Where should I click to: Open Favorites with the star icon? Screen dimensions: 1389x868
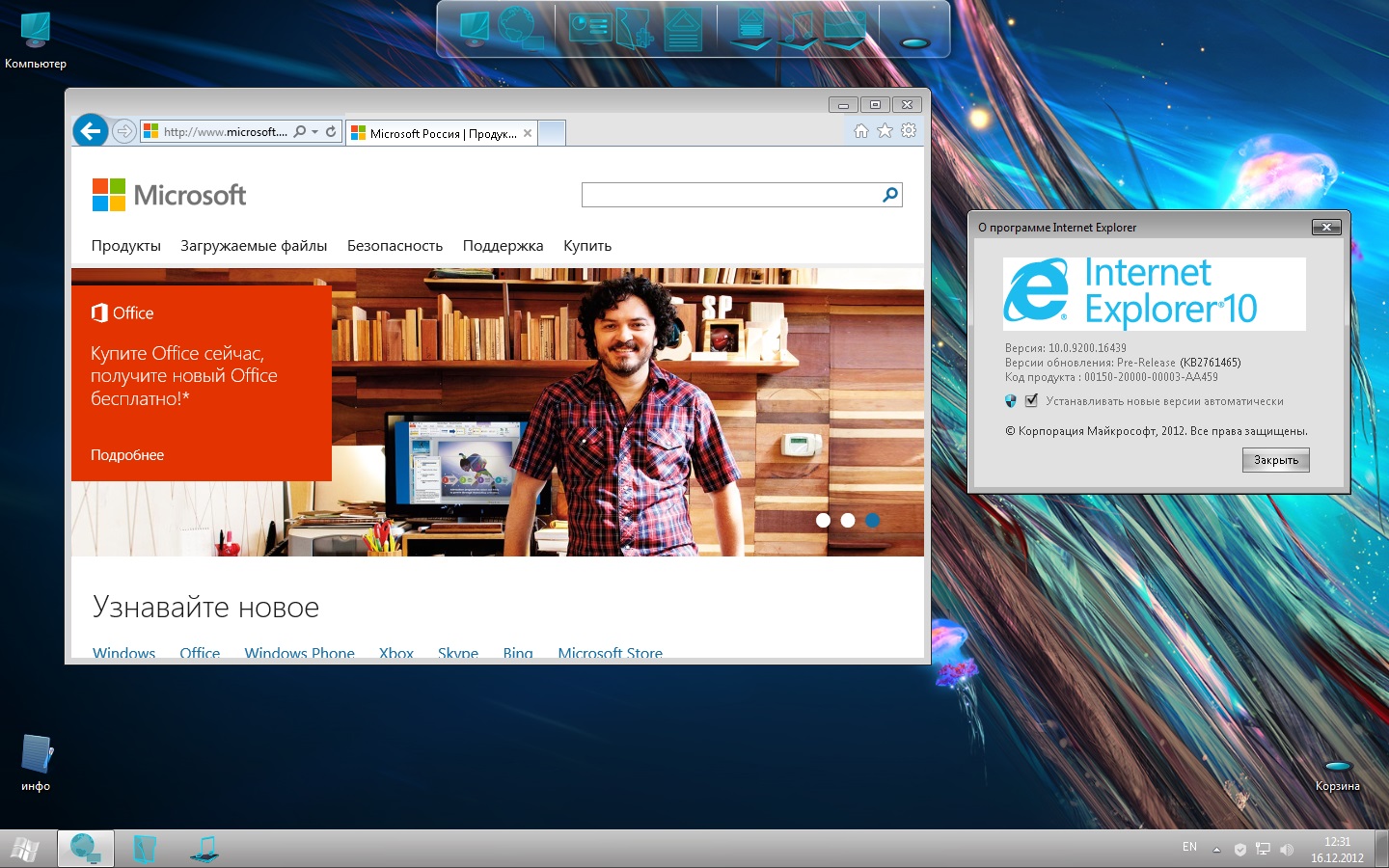885,131
